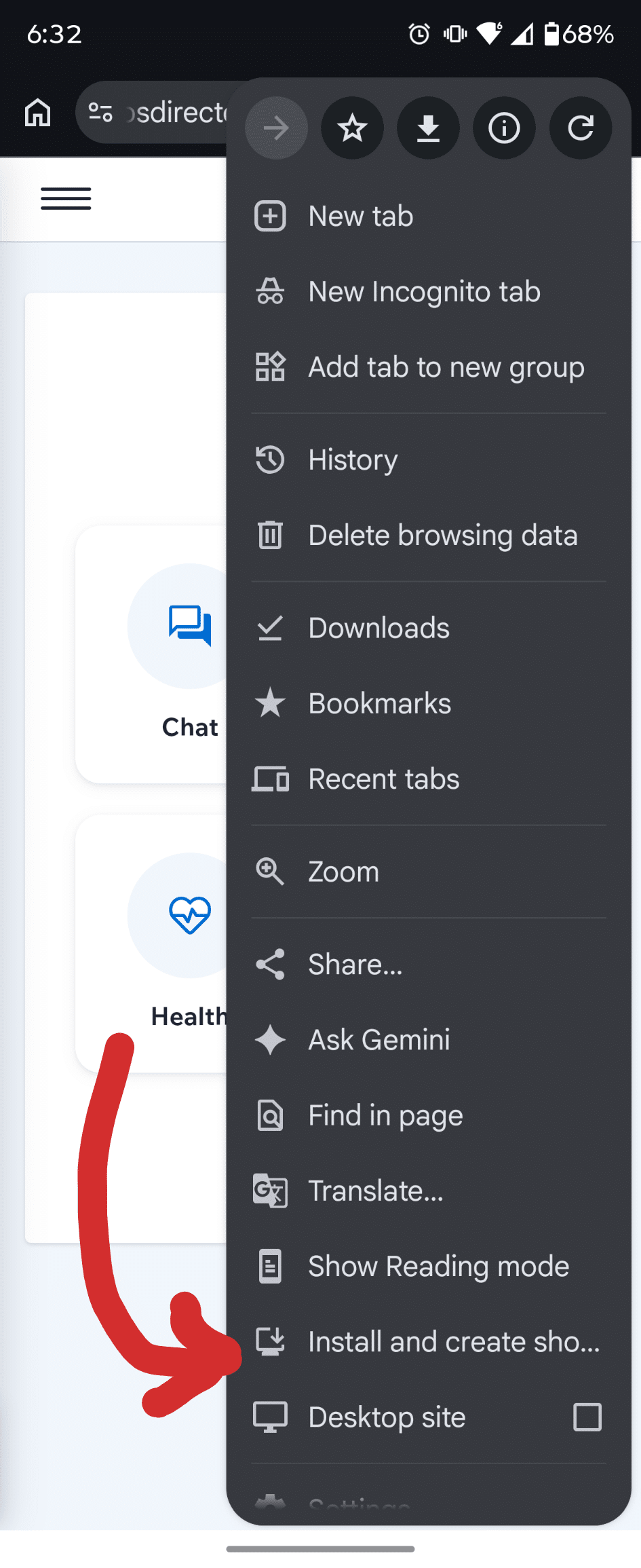
Task: Go to Chrome home page icon
Action: (x=38, y=113)
